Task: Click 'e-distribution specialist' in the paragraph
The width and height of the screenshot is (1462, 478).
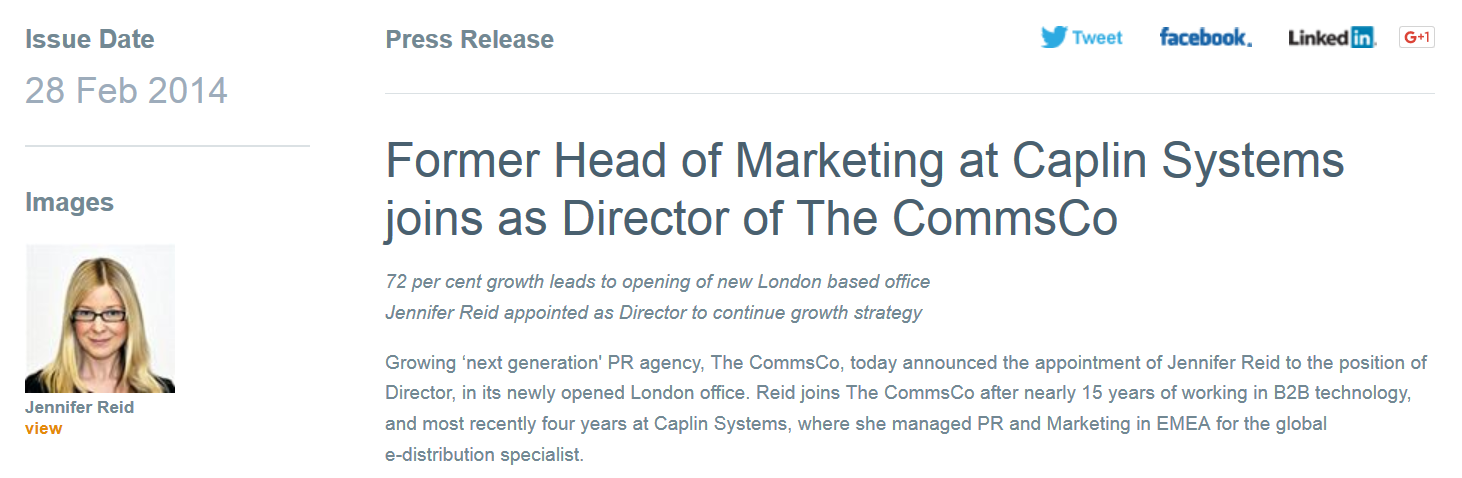Action: point(483,455)
